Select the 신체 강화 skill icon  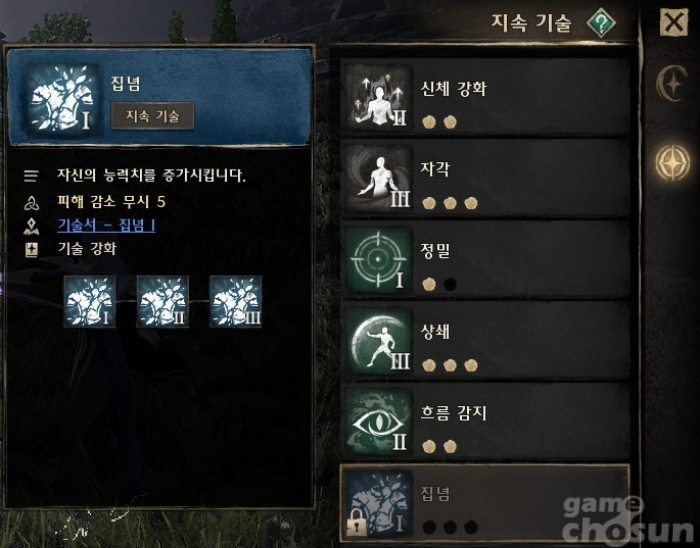point(379,97)
